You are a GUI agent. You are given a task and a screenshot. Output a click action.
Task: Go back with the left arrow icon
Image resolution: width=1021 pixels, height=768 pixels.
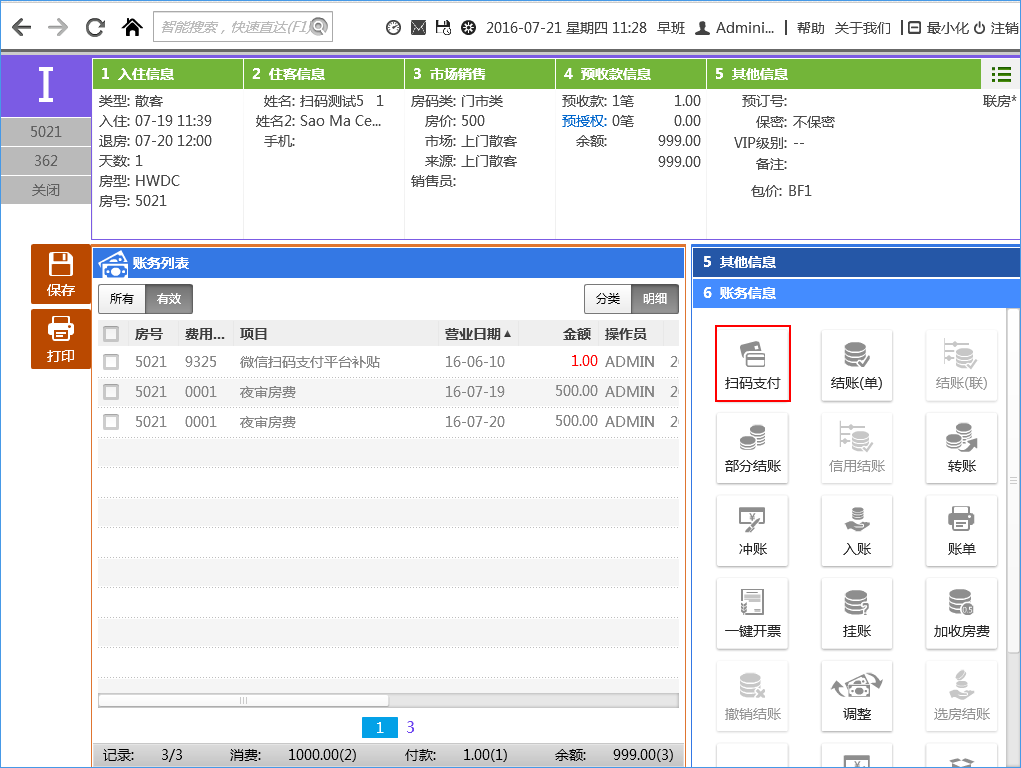tap(21, 27)
